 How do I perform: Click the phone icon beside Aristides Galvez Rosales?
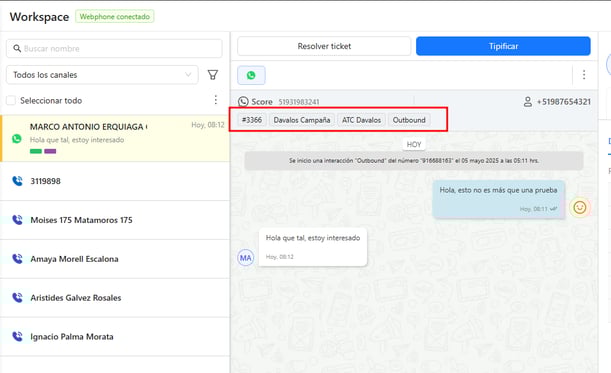(17, 297)
